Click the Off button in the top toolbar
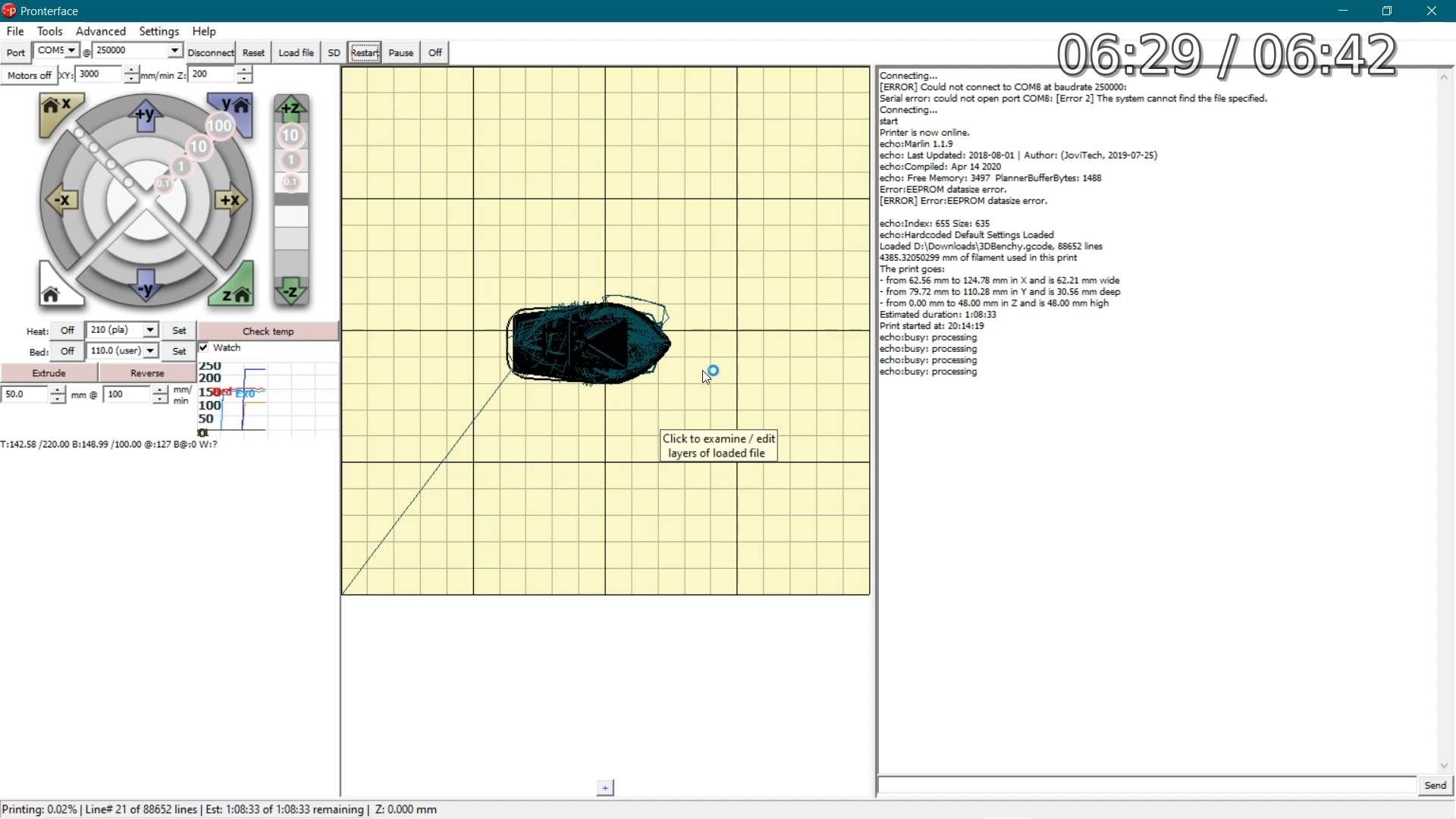Image resolution: width=1456 pixels, height=819 pixels. [x=435, y=52]
